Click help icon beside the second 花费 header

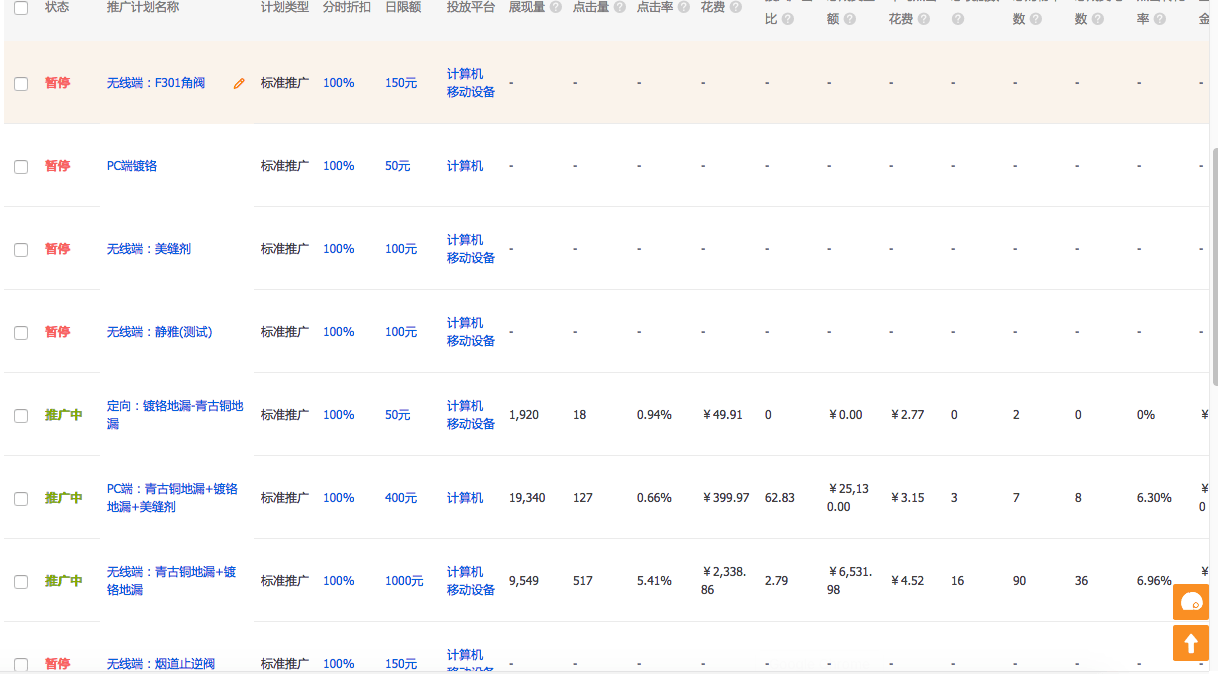924,19
